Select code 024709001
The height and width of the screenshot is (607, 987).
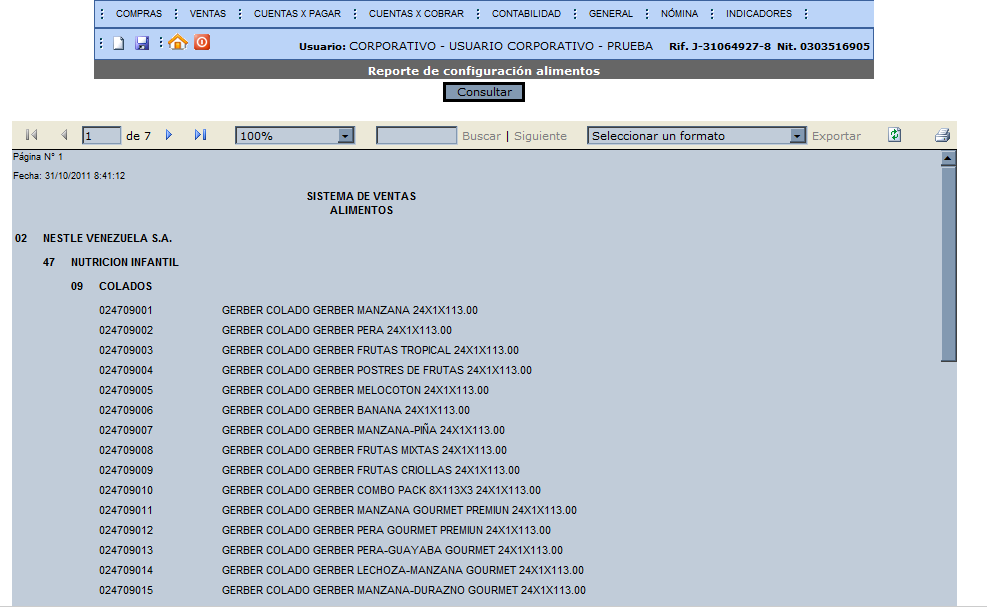126,310
